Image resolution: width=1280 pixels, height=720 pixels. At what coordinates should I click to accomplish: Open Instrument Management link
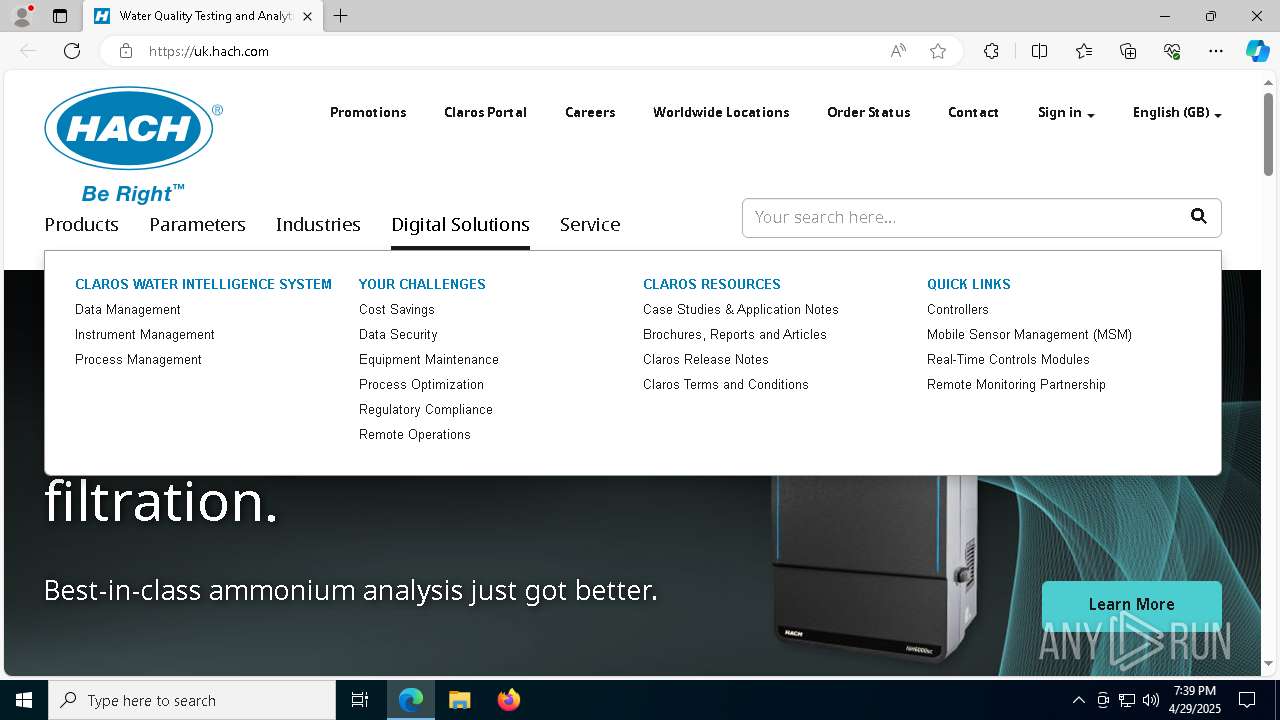[x=145, y=335]
